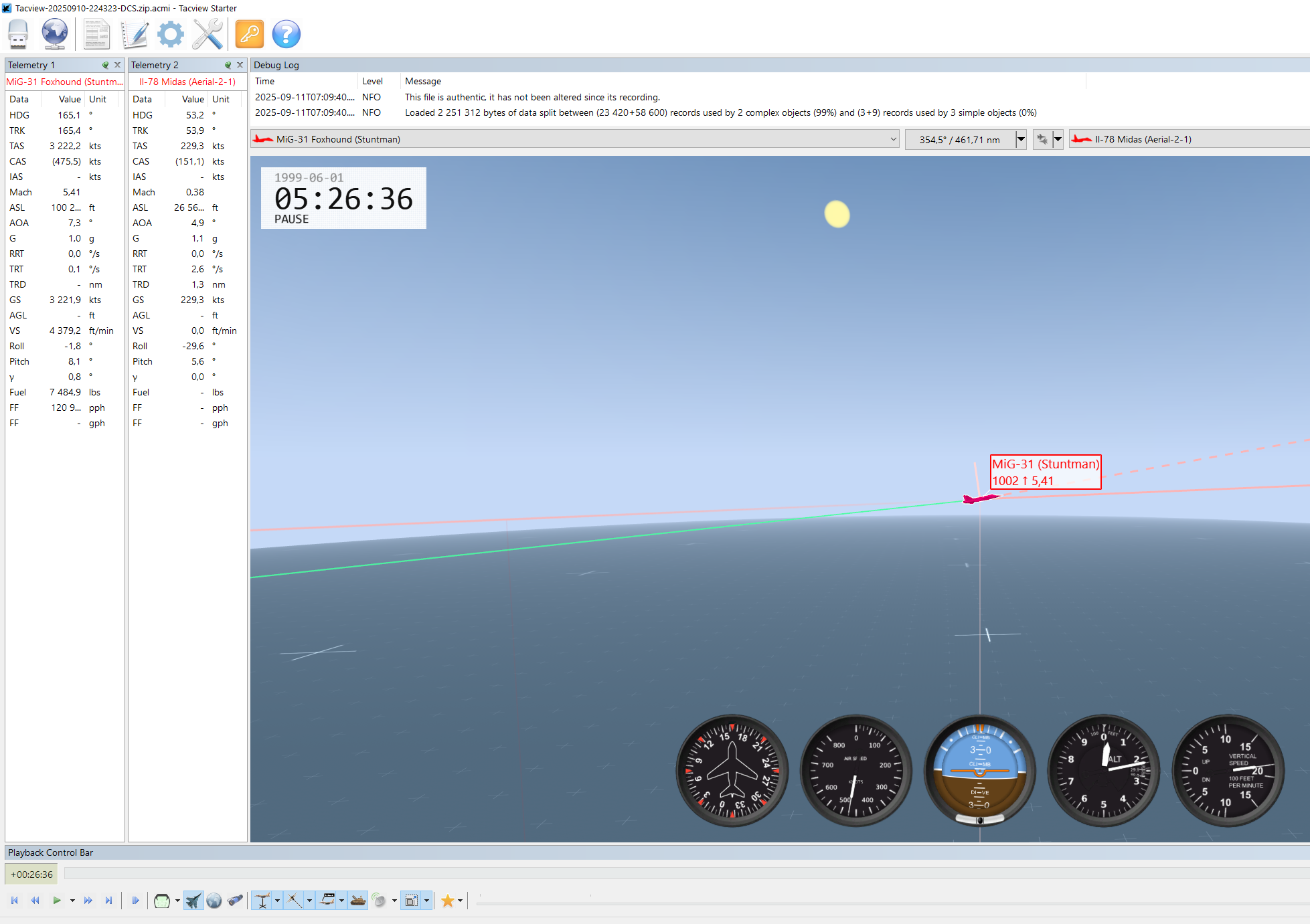The width and height of the screenshot is (1310, 924).
Task: Toggle the pin on Telemetry 1 panel
Action: (105, 65)
